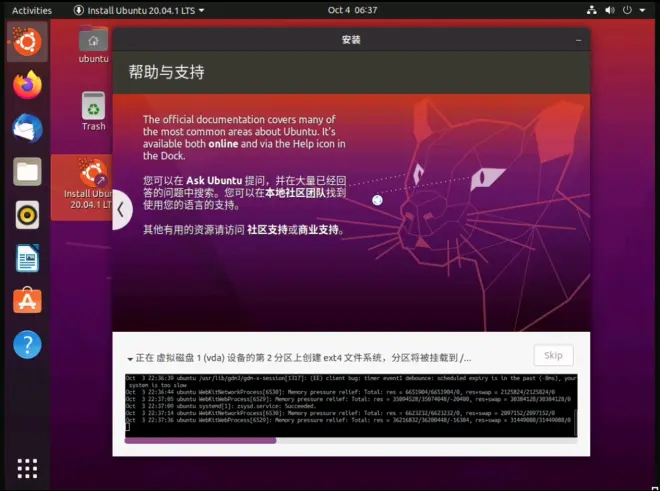Open the 社区支持 link
The height and width of the screenshot is (491, 660).
pyautogui.click(x=267, y=230)
